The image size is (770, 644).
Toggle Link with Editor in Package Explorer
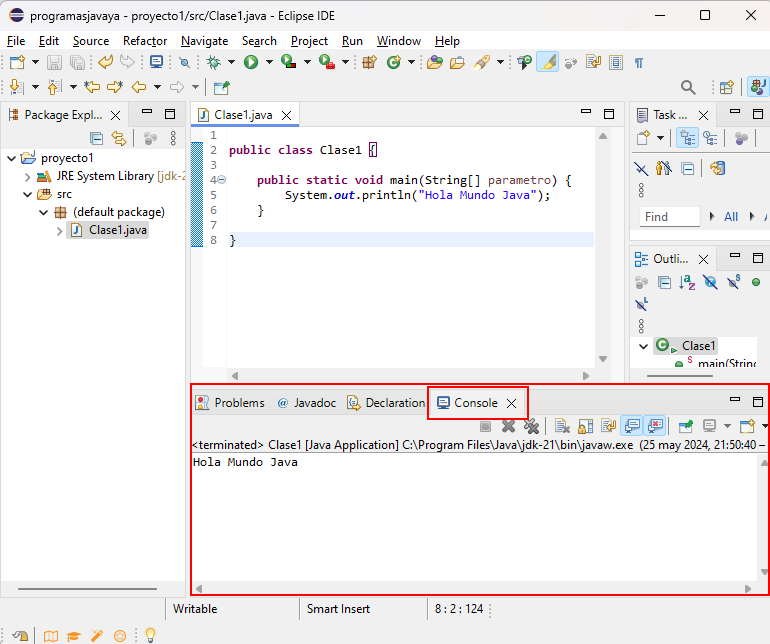coord(119,139)
